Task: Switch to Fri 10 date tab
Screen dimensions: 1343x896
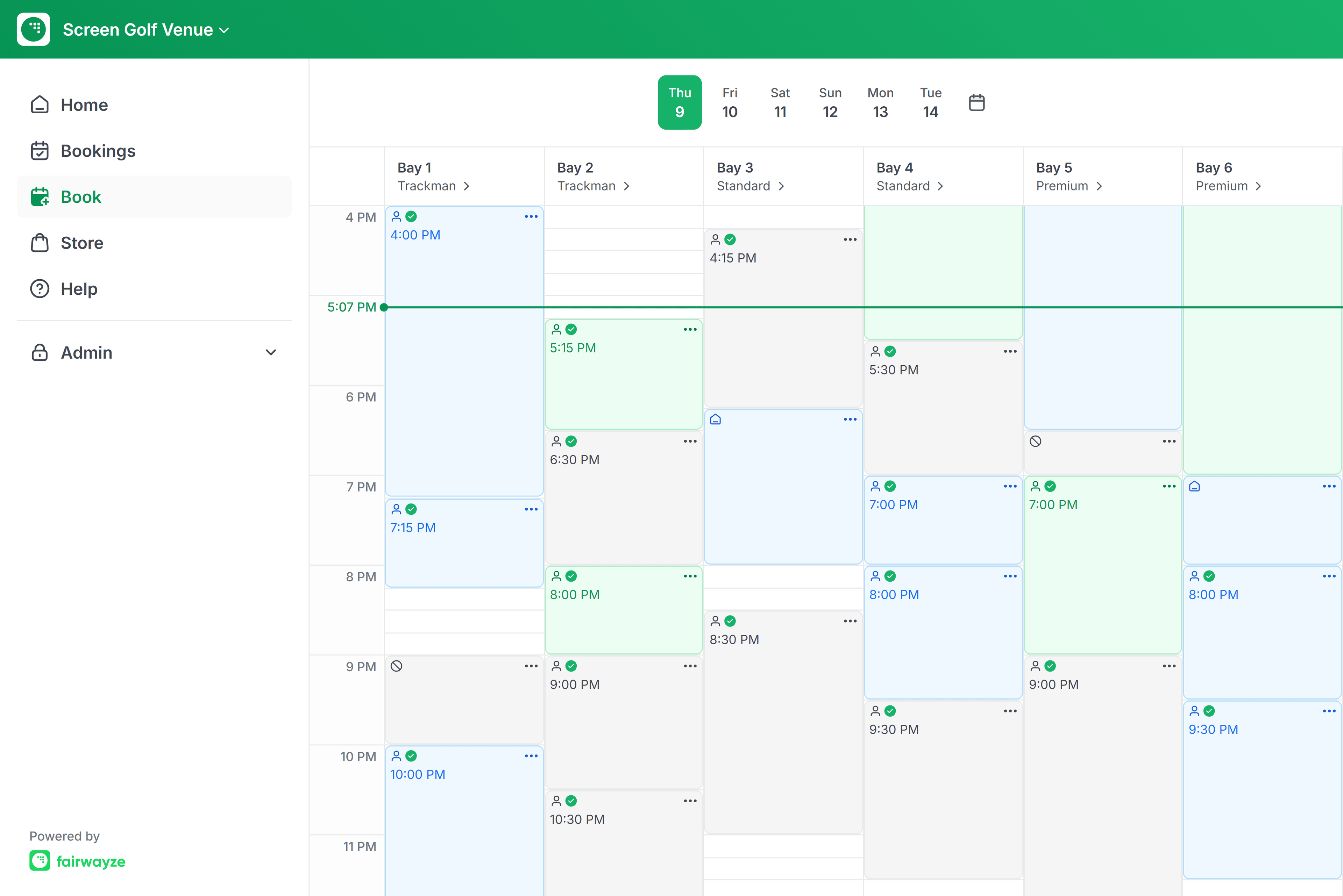Action: click(730, 103)
